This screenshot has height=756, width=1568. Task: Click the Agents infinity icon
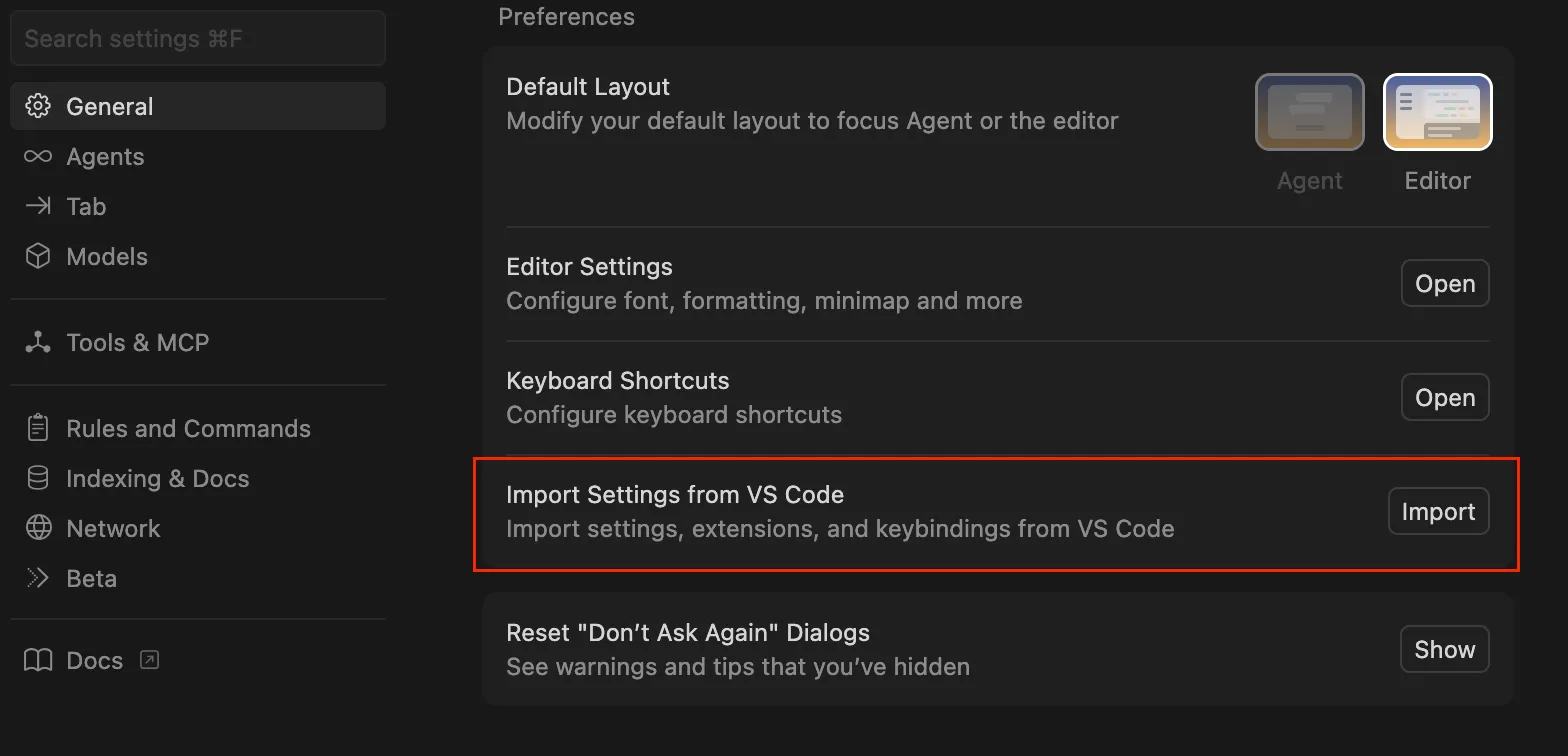point(38,157)
